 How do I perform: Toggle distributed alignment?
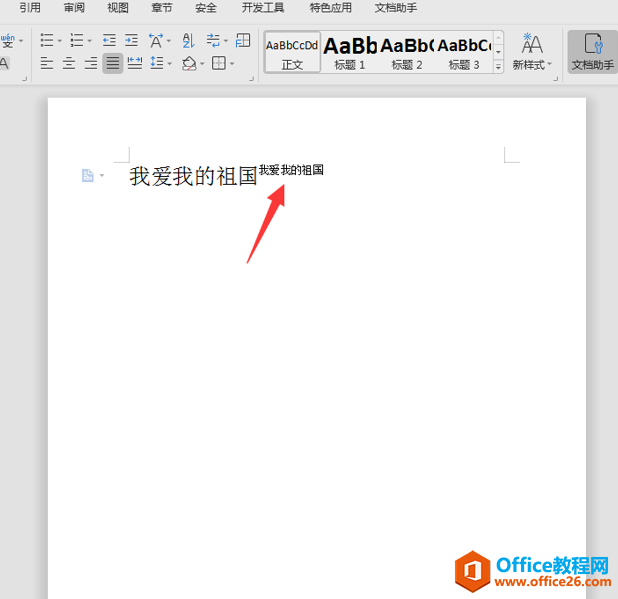[x=135, y=63]
